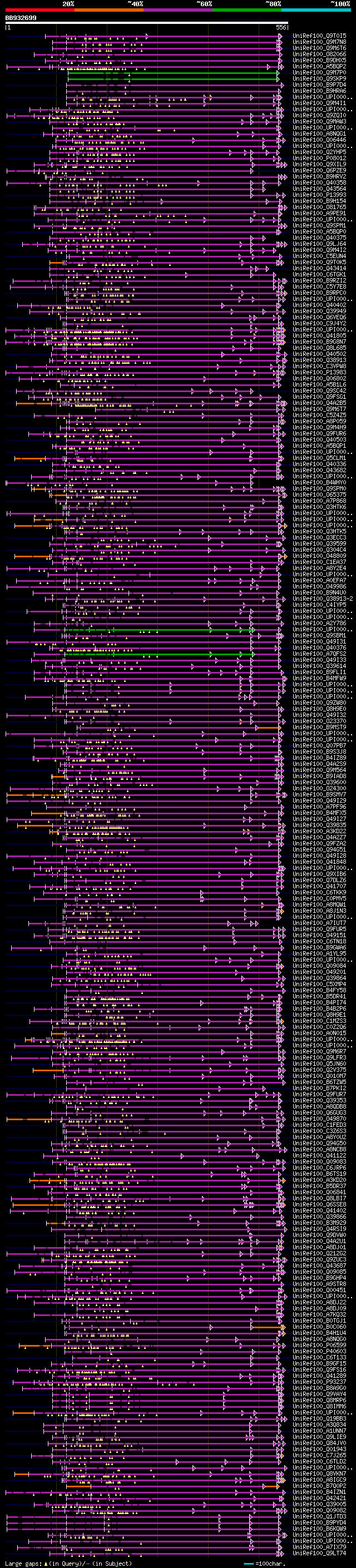The image size is (356, 1568).
Task: Select subject label UniRef100_Q6PZE9
Action: tap(319, 170)
